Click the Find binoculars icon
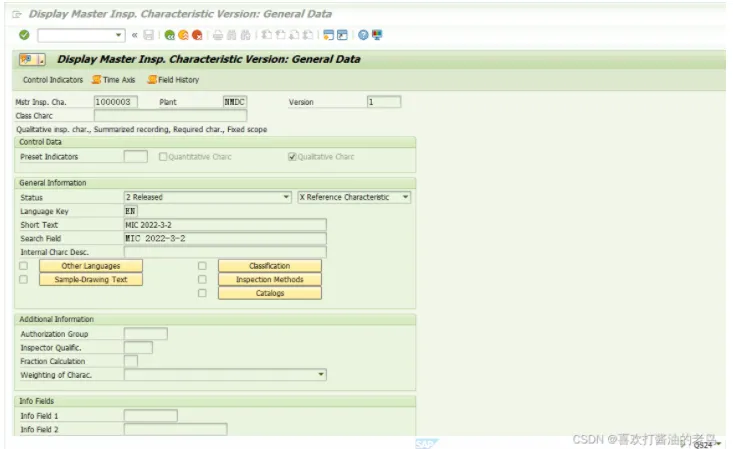This screenshot has width=733, height=449. point(231,35)
